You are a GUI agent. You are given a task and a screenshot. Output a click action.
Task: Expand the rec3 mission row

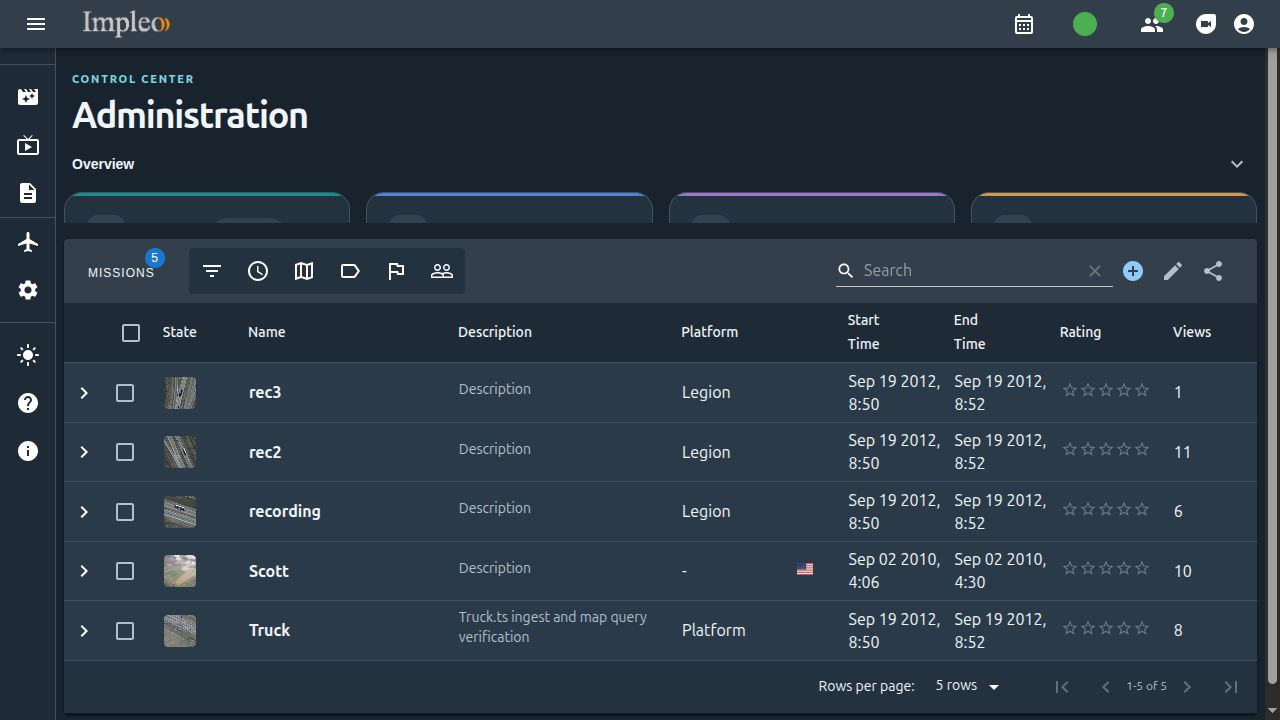[x=84, y=393]
